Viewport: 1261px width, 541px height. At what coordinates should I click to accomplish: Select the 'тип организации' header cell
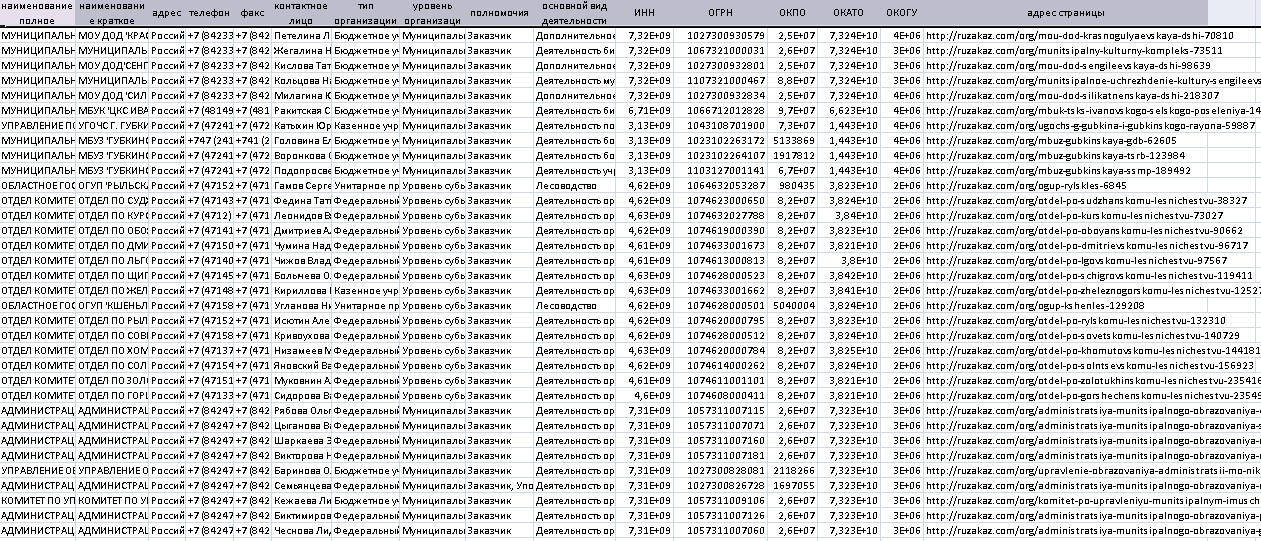(366, 13)
